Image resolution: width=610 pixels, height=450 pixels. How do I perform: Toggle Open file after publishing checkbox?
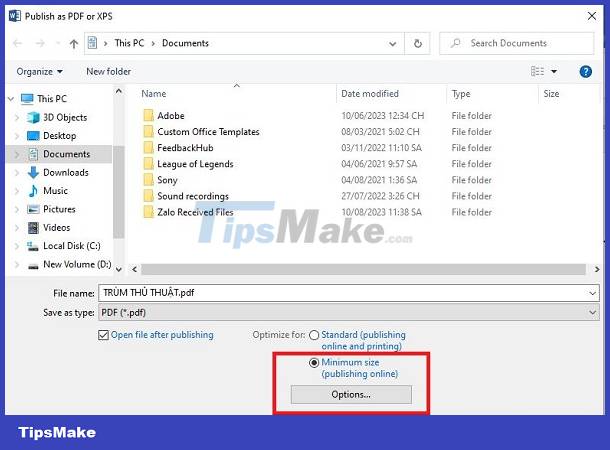pos(103,335)
